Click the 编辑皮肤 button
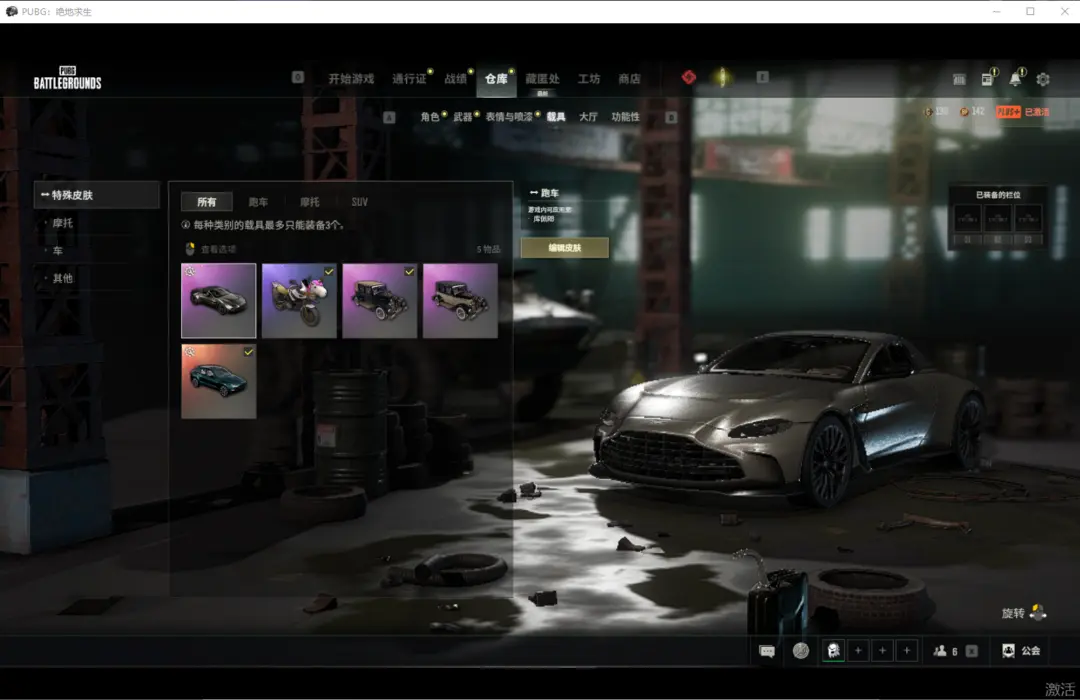The image size is (1080, 700). [565, 248]
